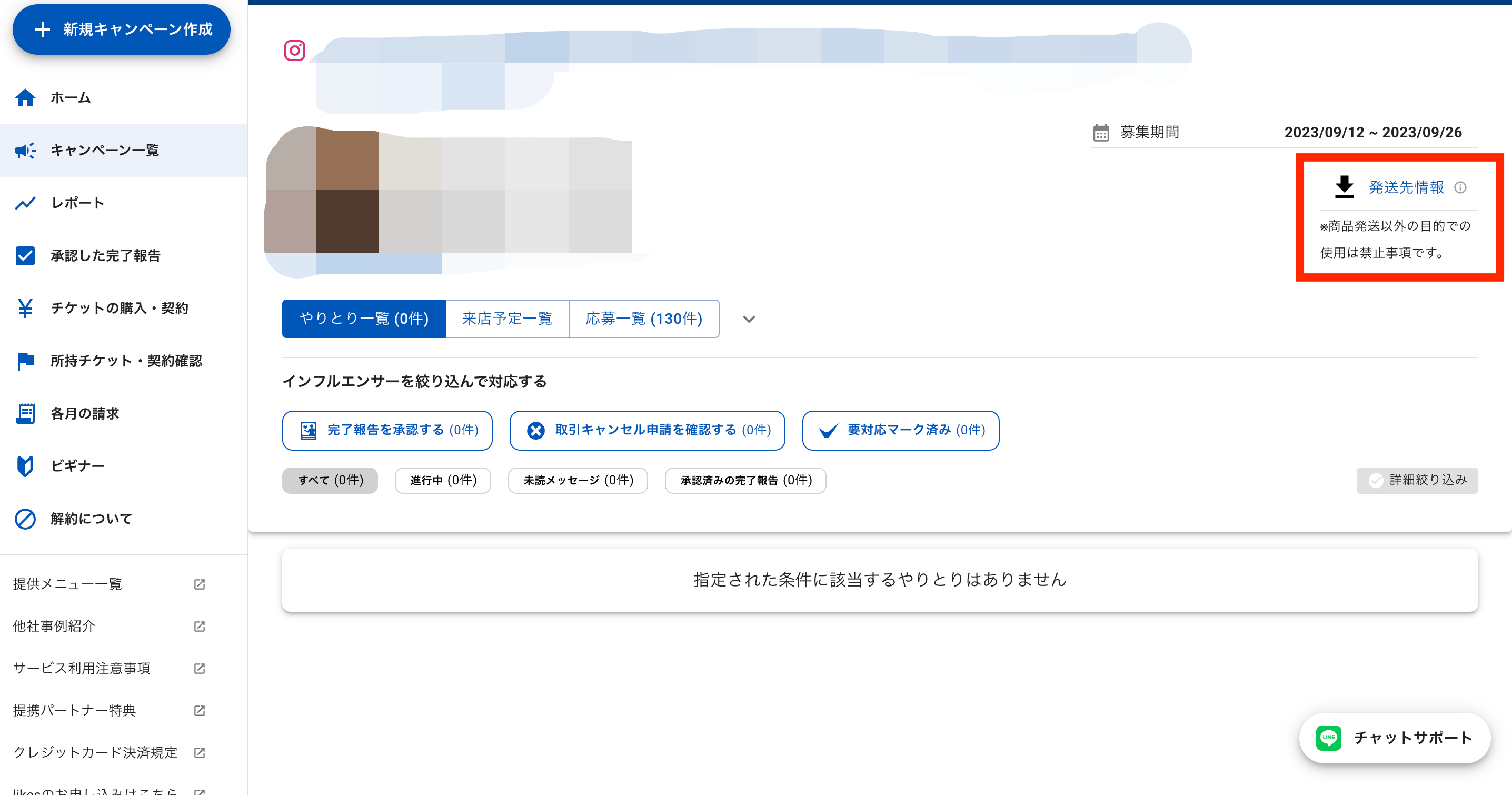Open レポート via the chart icon
Screen dimensions: 1512x795
pyautogui.click(x=25, y=203)
